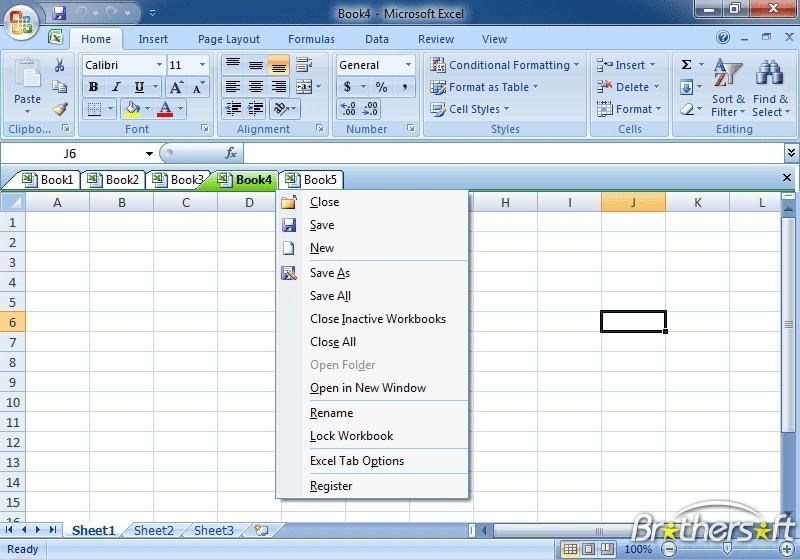Apply Accounting dollar number format
The image size is (800, 560).
point(347,87)
